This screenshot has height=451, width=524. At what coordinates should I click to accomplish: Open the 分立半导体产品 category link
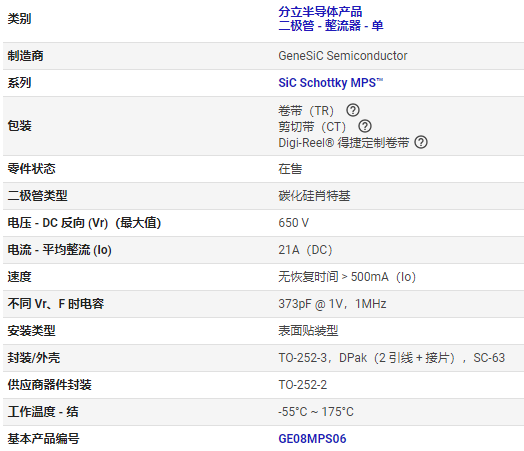click(x=320, y=12)
